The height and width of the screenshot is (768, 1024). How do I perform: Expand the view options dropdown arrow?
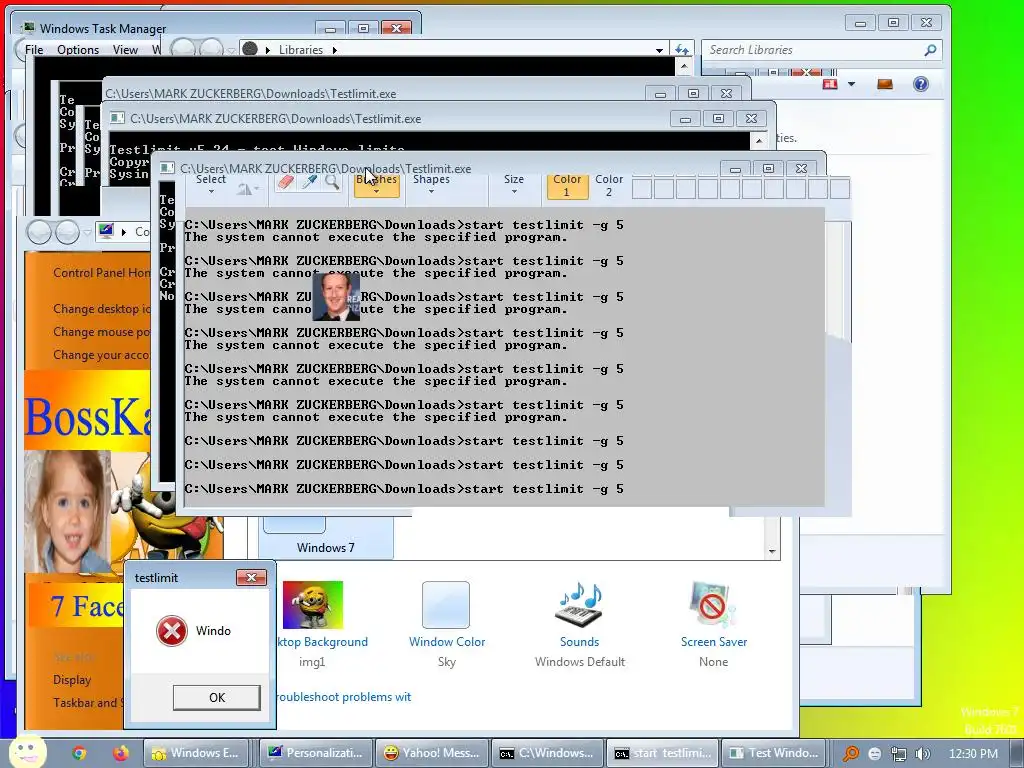click(851, 84)
